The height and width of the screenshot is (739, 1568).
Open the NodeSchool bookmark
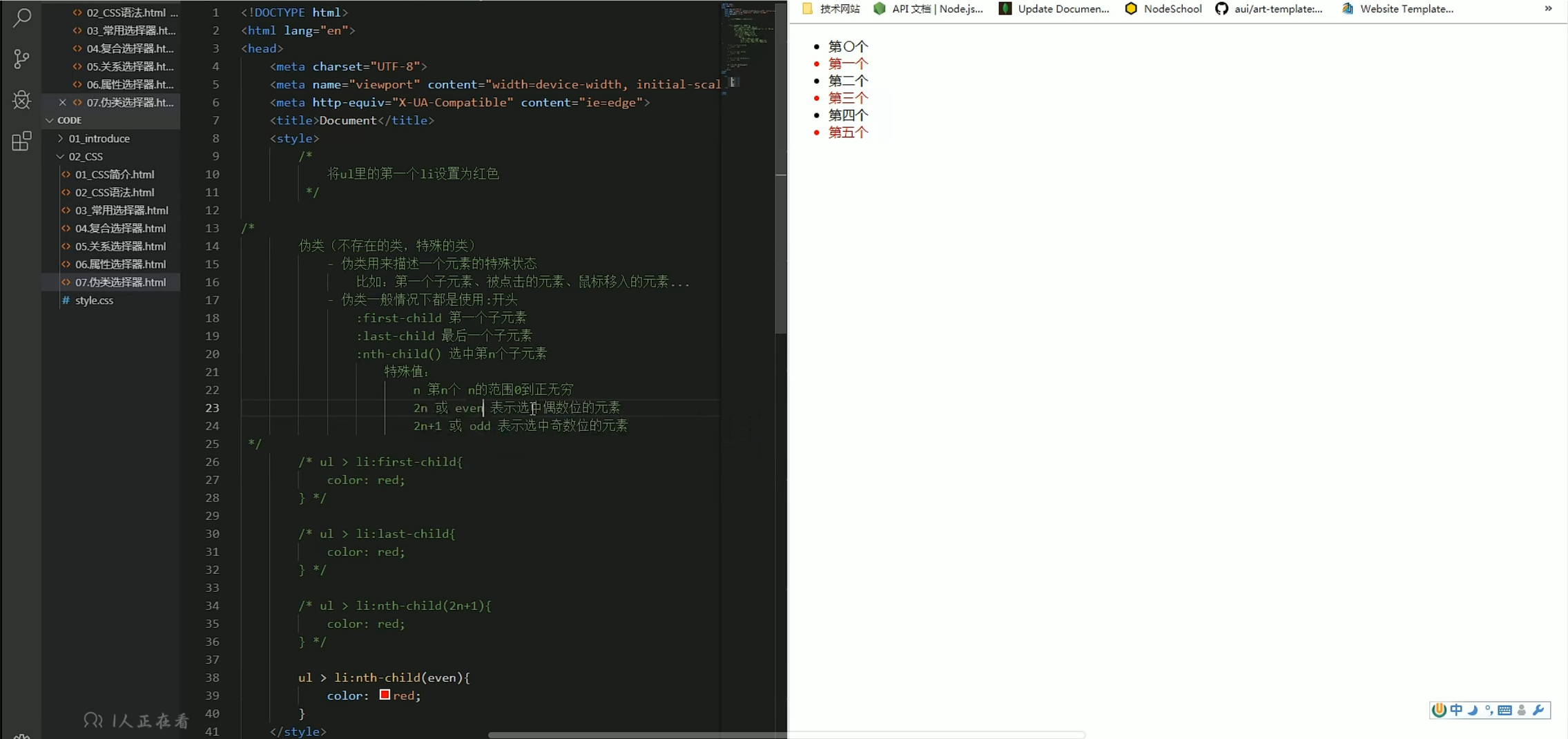click(x=1163, y=9)
